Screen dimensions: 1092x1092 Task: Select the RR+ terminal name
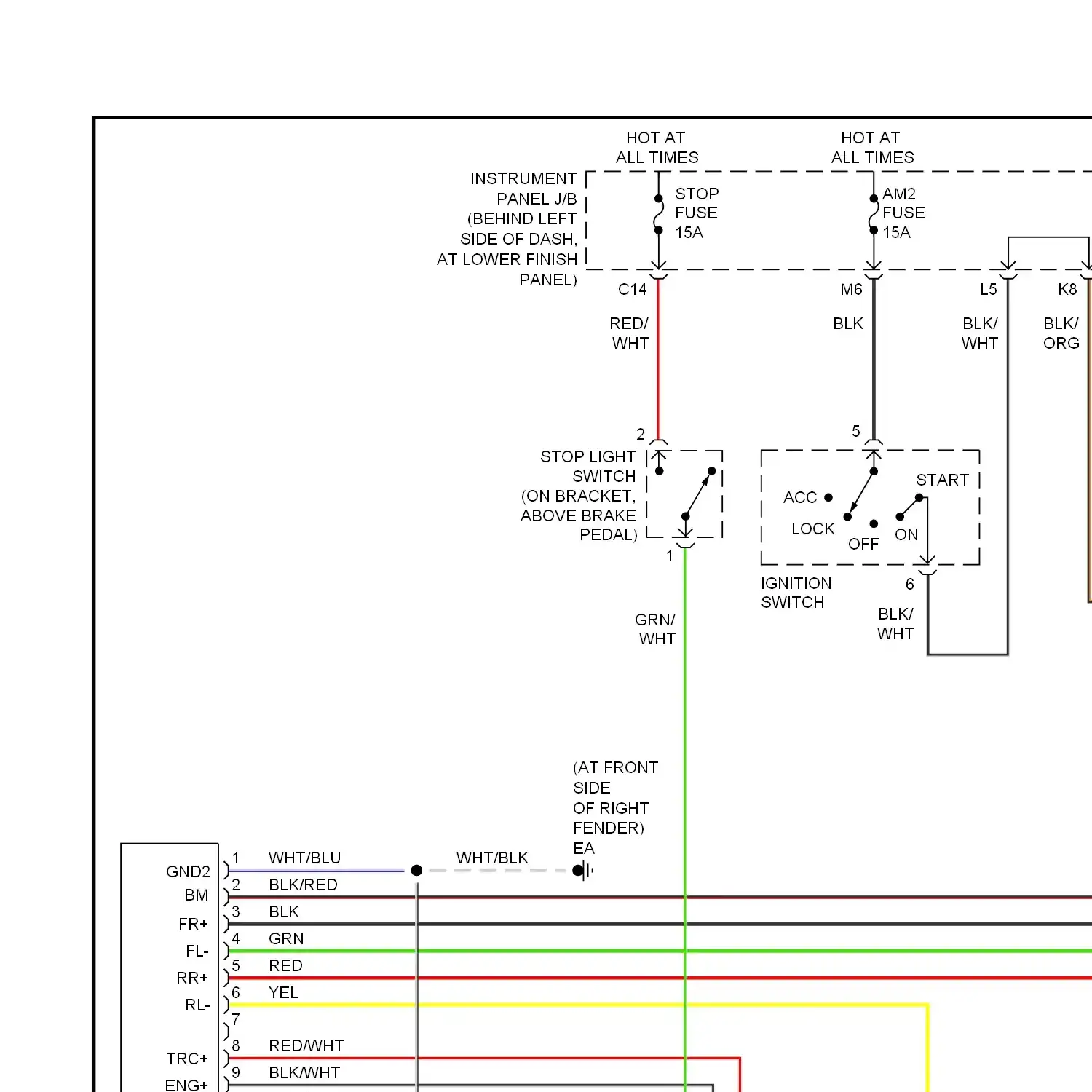[192, 978]
